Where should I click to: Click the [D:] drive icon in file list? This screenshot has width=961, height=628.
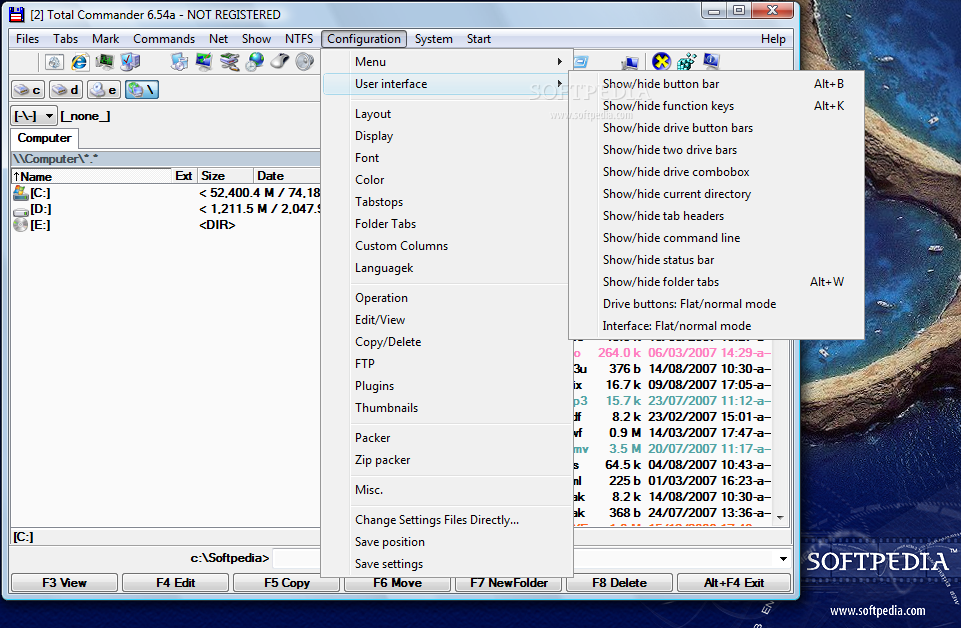[21, 210]
